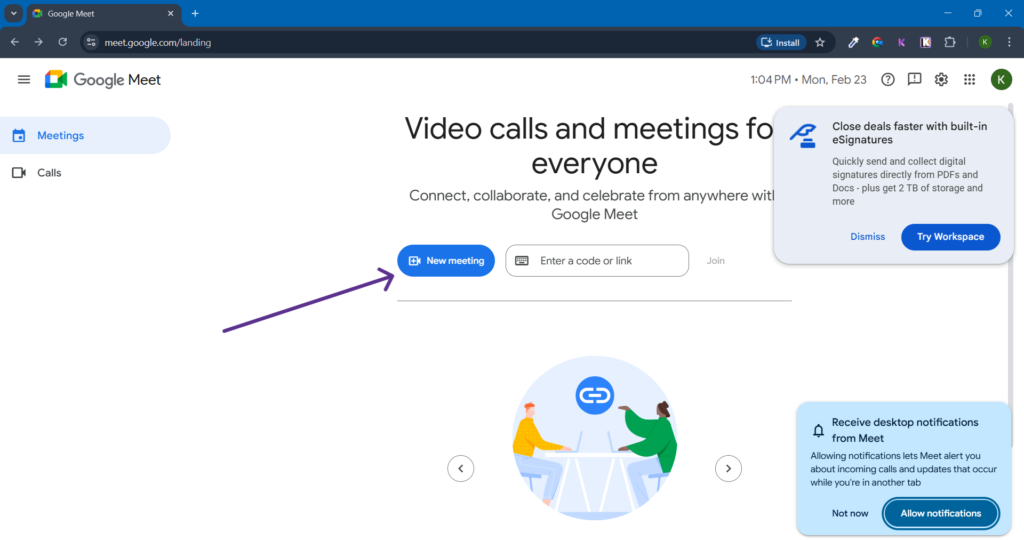Viewport: 1024px width, 541px height.
Task: Click the Help question mark icon
Action: (887, 80)
